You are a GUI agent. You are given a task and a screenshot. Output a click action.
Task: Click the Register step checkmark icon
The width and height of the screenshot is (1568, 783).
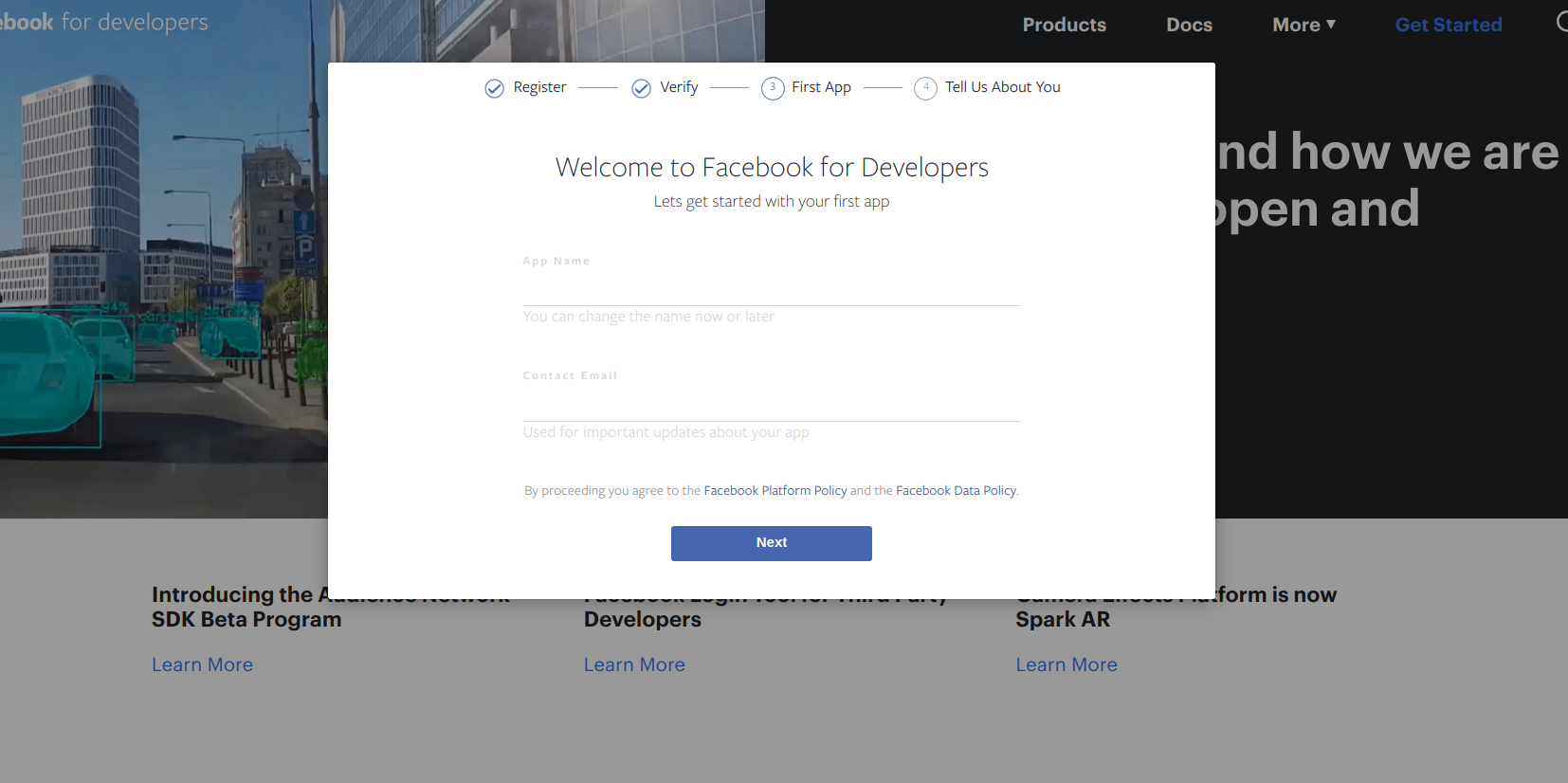[494, 88]
